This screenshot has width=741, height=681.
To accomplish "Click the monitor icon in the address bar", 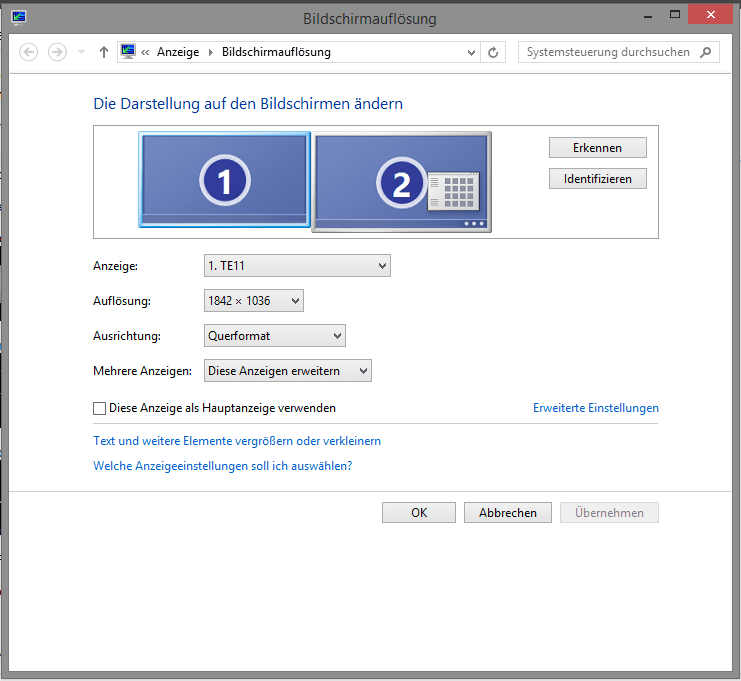I will (x=128, y=52).
